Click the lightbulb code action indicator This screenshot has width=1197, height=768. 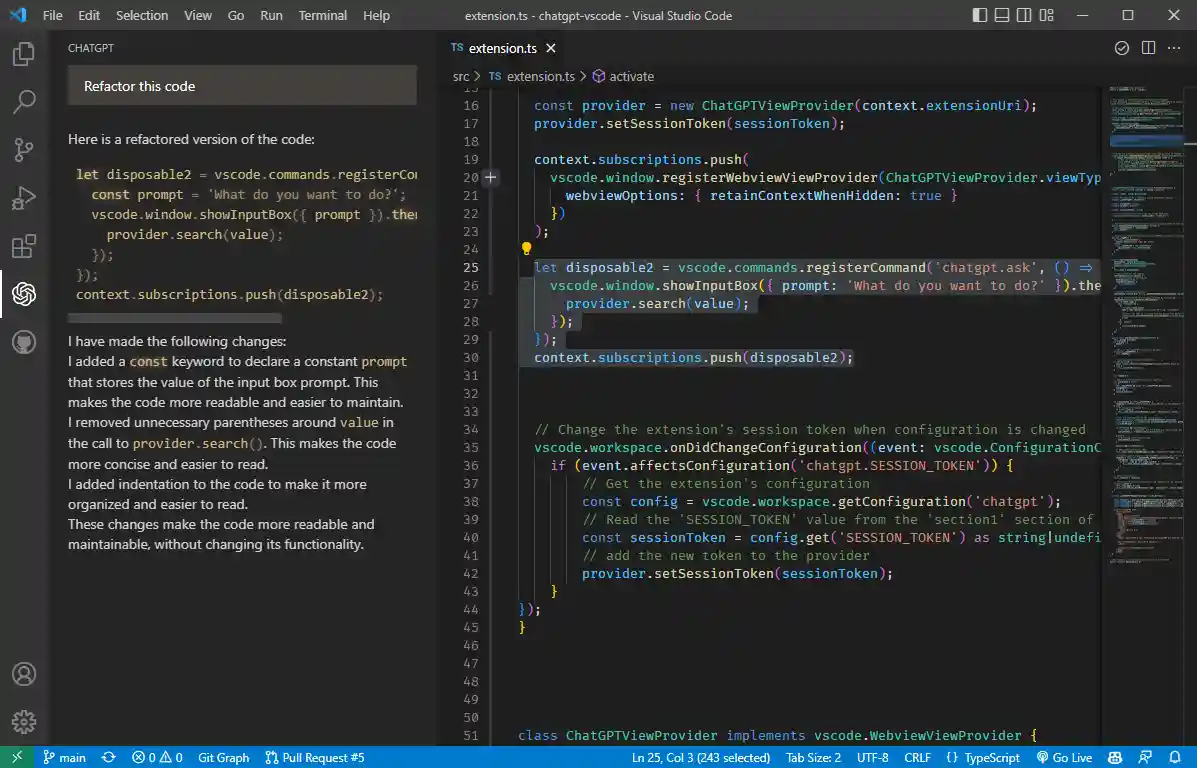[527, 247]
